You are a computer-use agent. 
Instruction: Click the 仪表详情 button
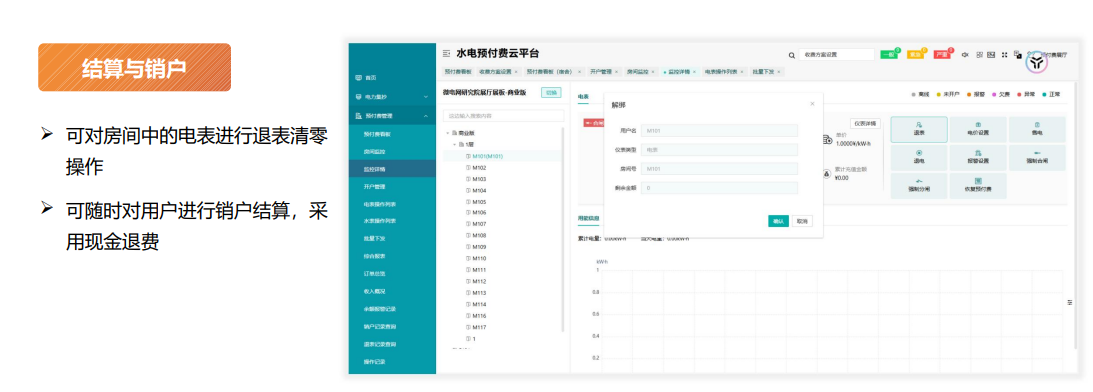[x=866, y=123]
